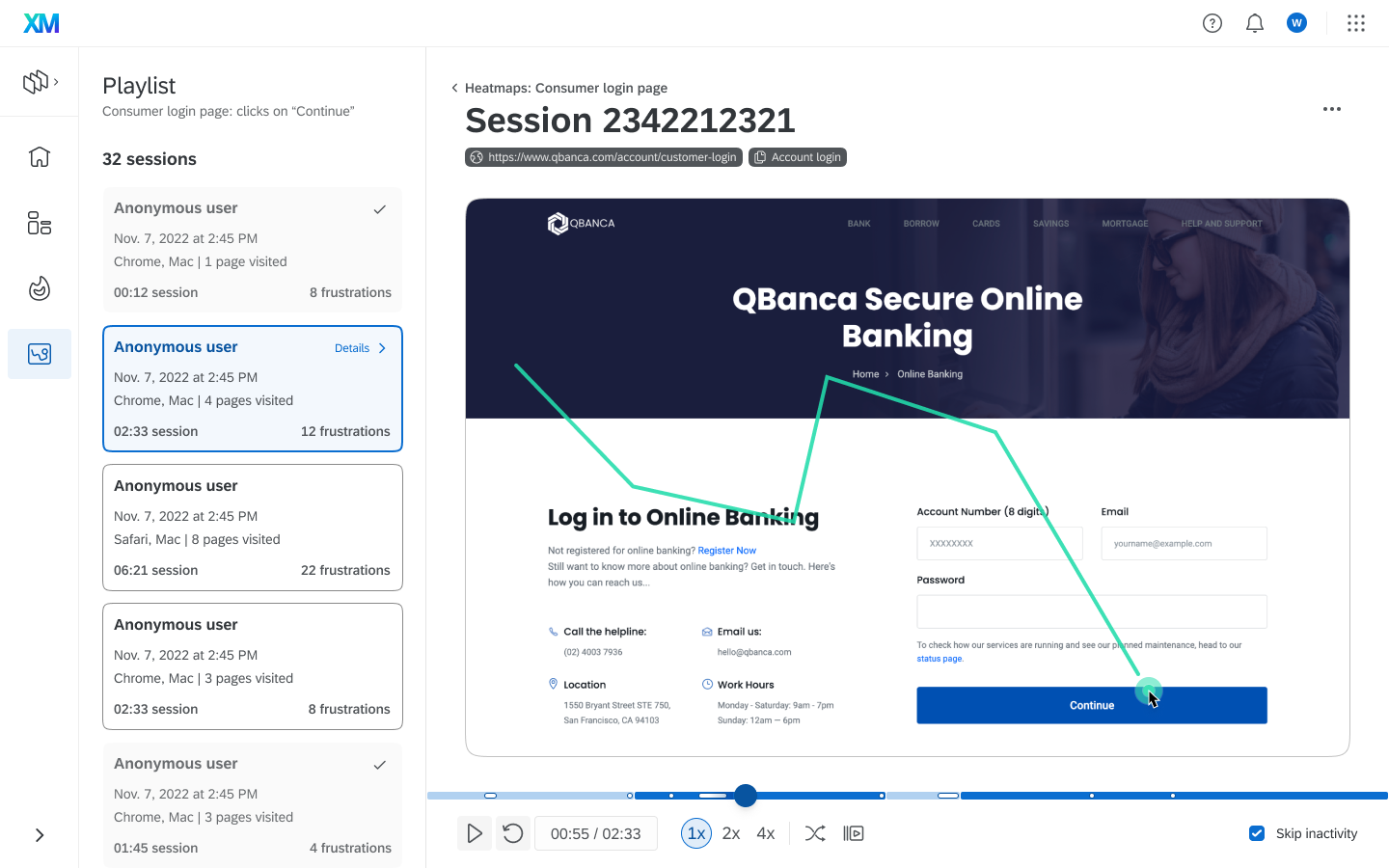Screen dimensions: 1389x868
Task: Set playback speed to 1x
Action: point(696,833)
